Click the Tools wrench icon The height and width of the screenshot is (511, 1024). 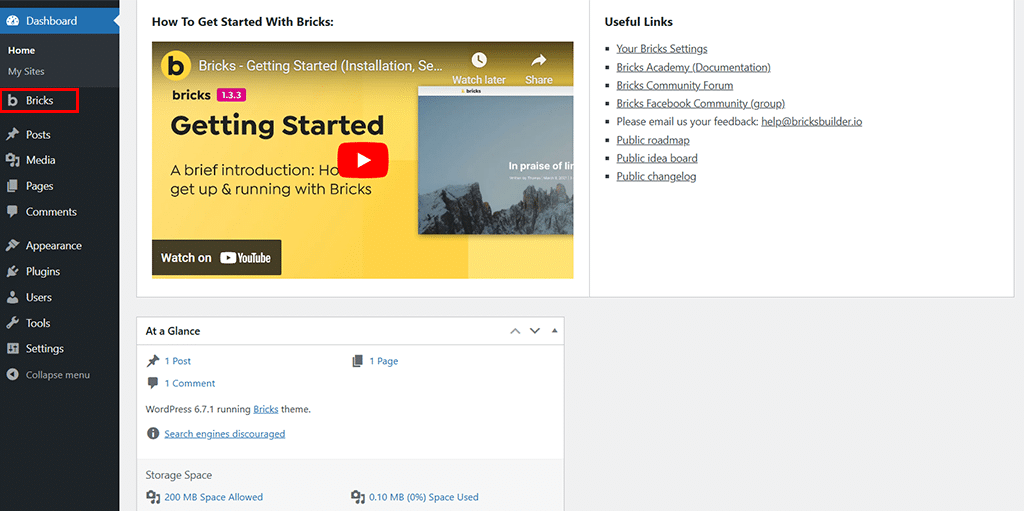12,323
